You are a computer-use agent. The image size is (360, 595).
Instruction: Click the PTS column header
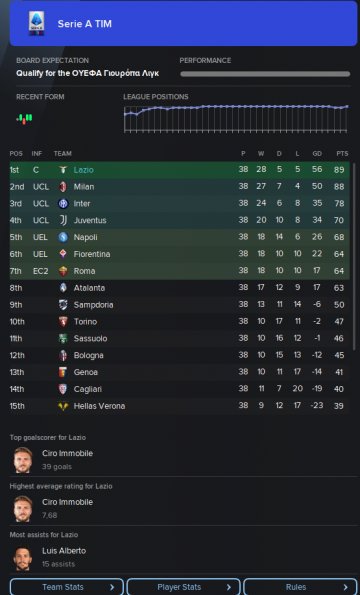pos(342,154)
